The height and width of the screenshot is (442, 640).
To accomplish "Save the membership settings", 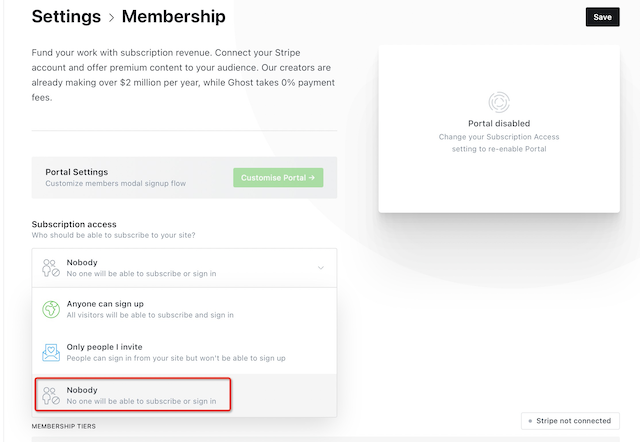I will pyautogui.click(x=602, y=17).
